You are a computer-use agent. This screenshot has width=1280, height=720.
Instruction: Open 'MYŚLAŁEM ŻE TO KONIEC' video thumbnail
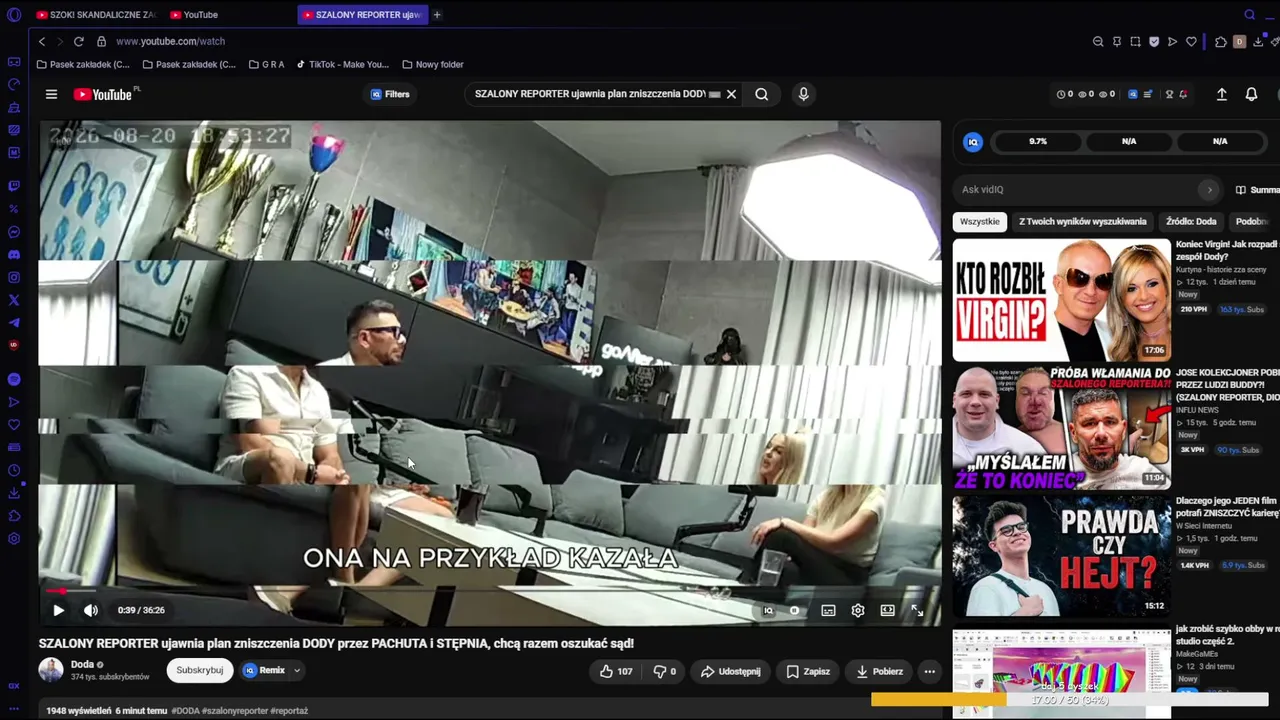(1061, 428)
